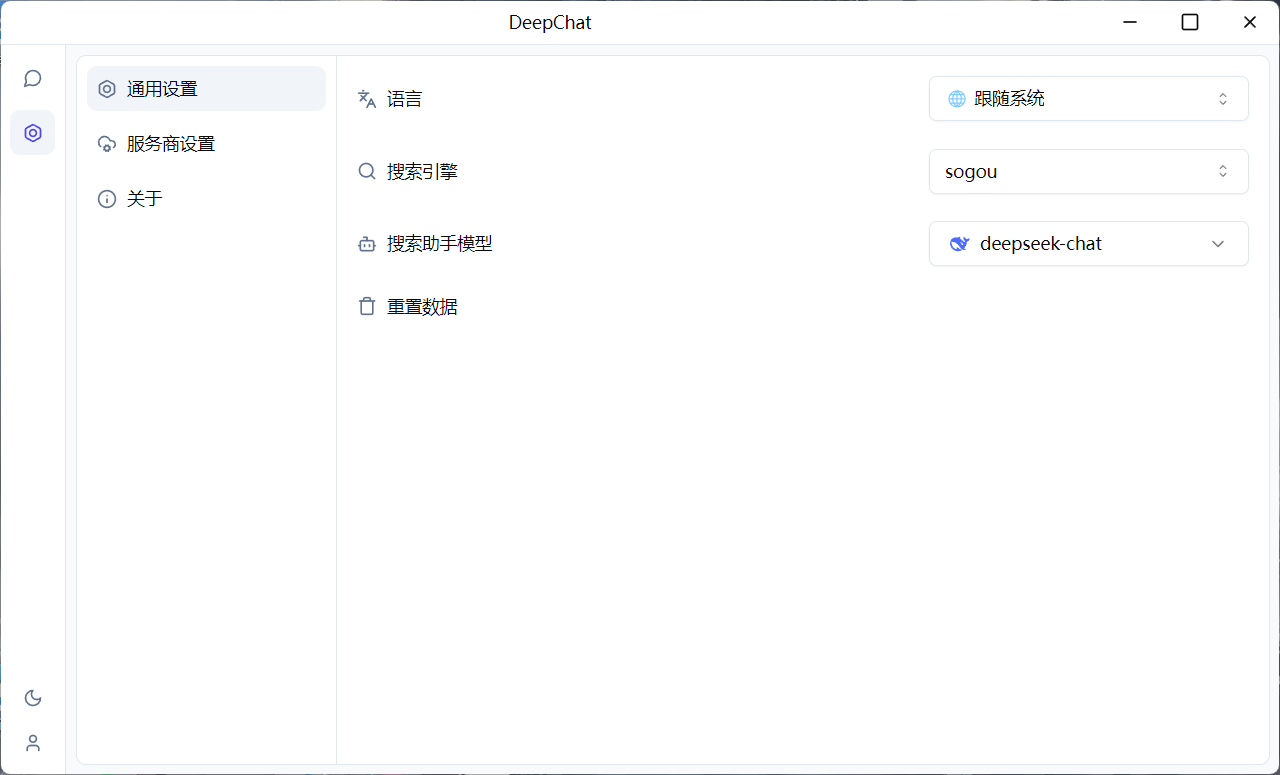The width and height of the screenshot is (1280, 775).
Task: Open the language dropdown showing 跟随系统
Action: pos(1088,98)
